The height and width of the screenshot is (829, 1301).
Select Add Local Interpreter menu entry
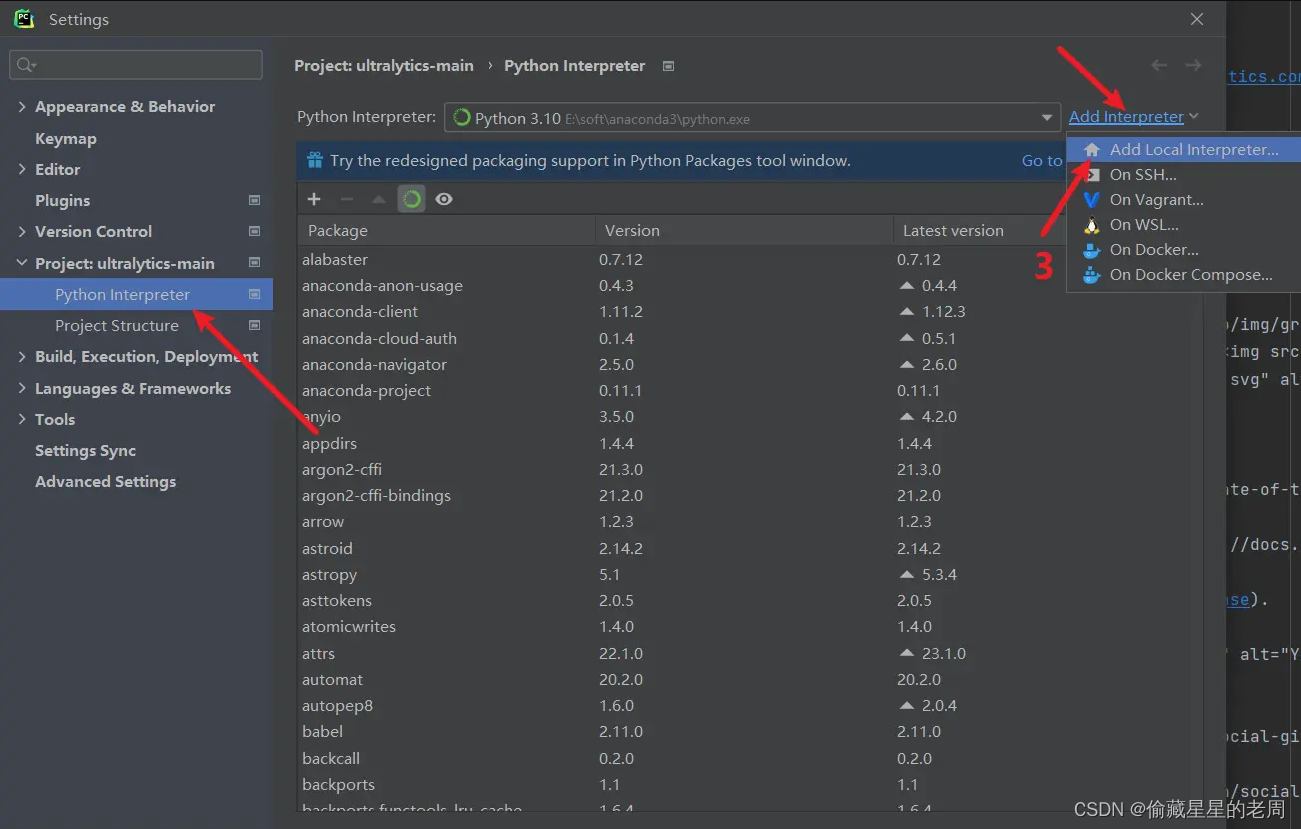pos(1183,150)
